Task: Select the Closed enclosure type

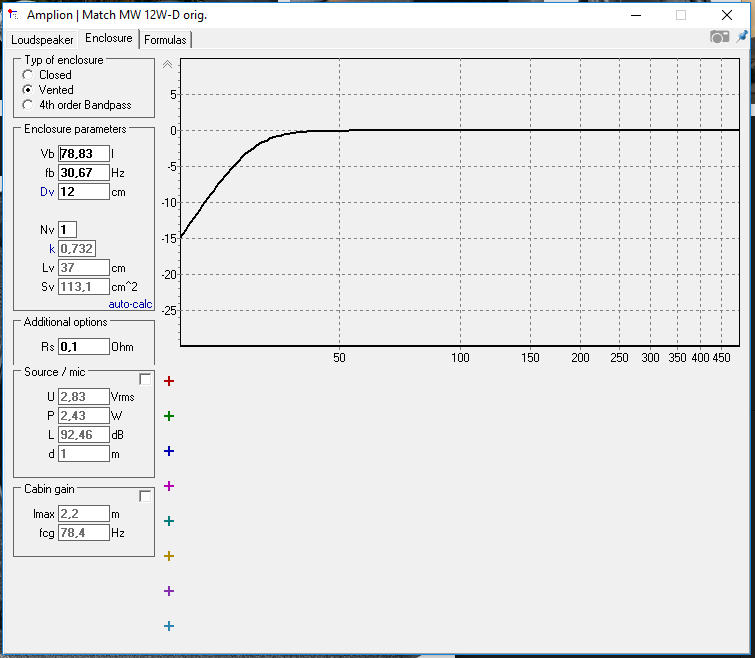Action: (27, 75)
